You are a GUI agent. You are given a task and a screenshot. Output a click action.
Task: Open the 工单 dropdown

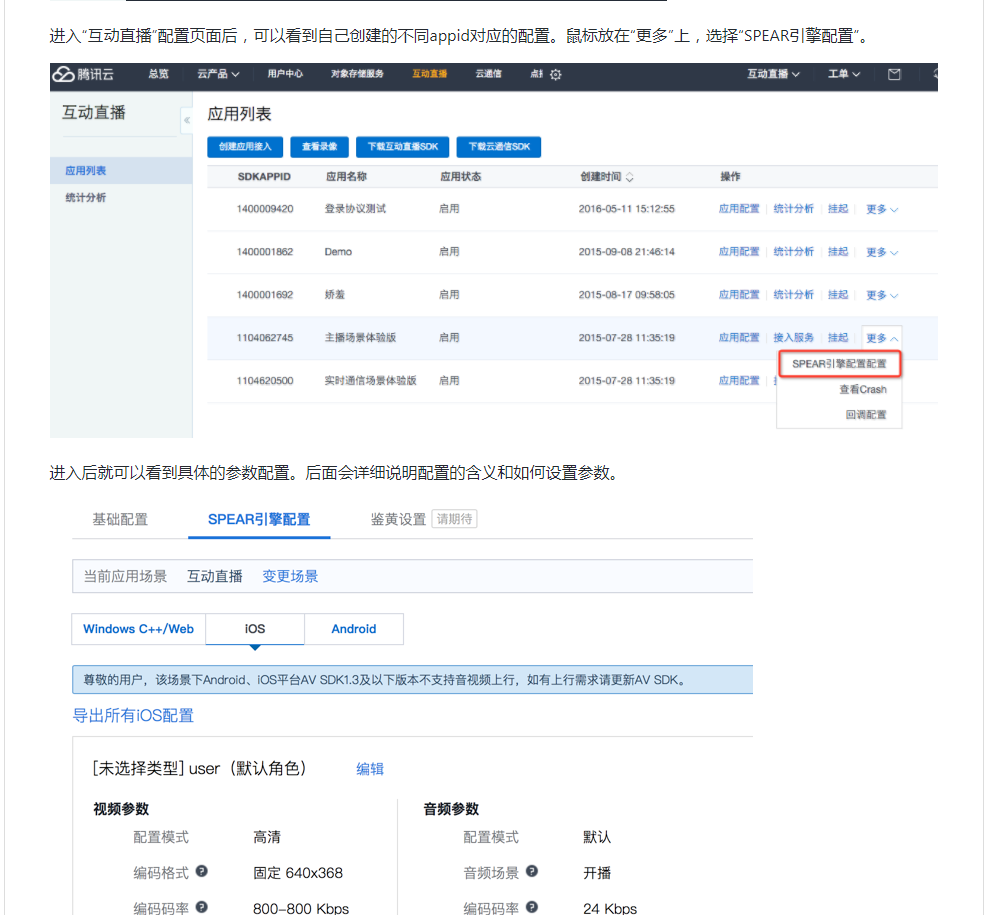(x=844, y=74)
